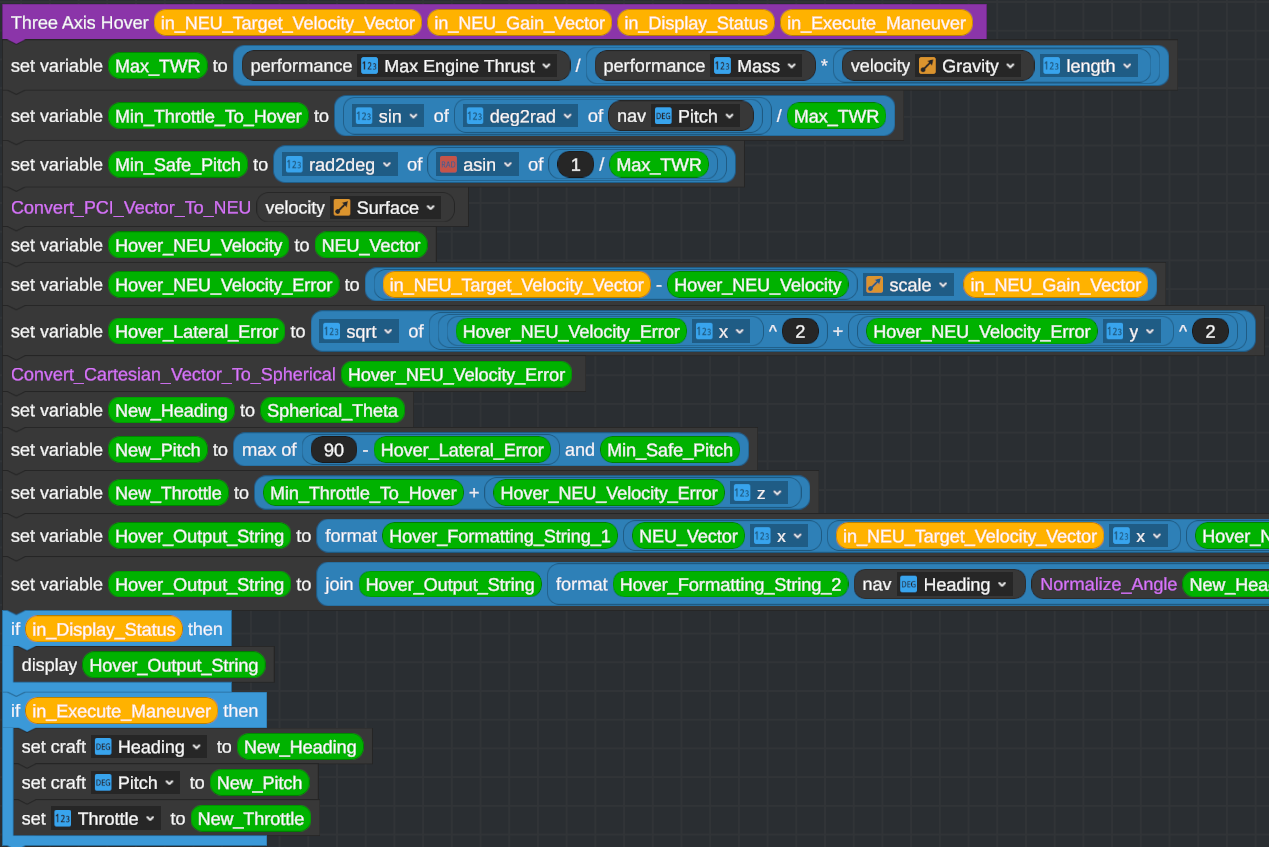Image resolution: width=1269 pixels, height=847 pixels.
Task: Click the DEG icon on set craft Heading
Action: point(103,747)
